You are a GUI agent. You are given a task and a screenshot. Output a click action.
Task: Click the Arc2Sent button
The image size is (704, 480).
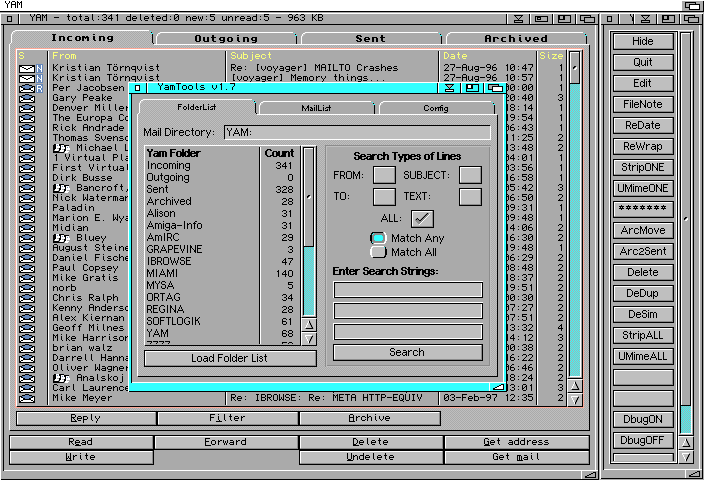point(642,251)
